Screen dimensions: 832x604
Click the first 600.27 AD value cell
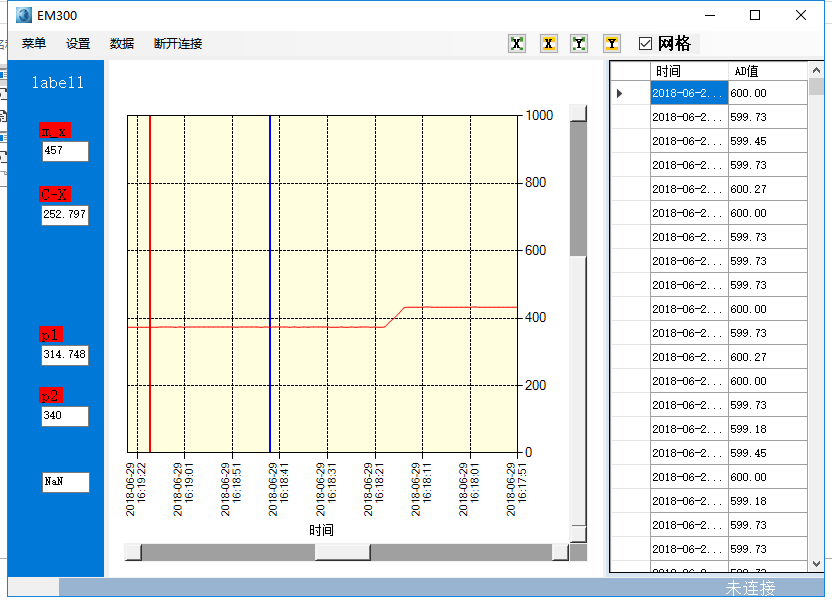click(x=768, y=189)
